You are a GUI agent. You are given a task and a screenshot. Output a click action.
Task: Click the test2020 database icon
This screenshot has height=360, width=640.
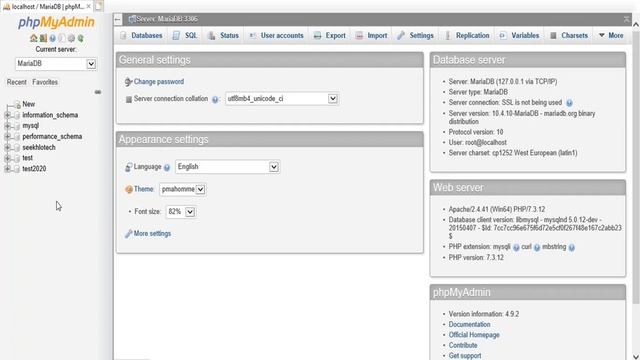point(17,169)
